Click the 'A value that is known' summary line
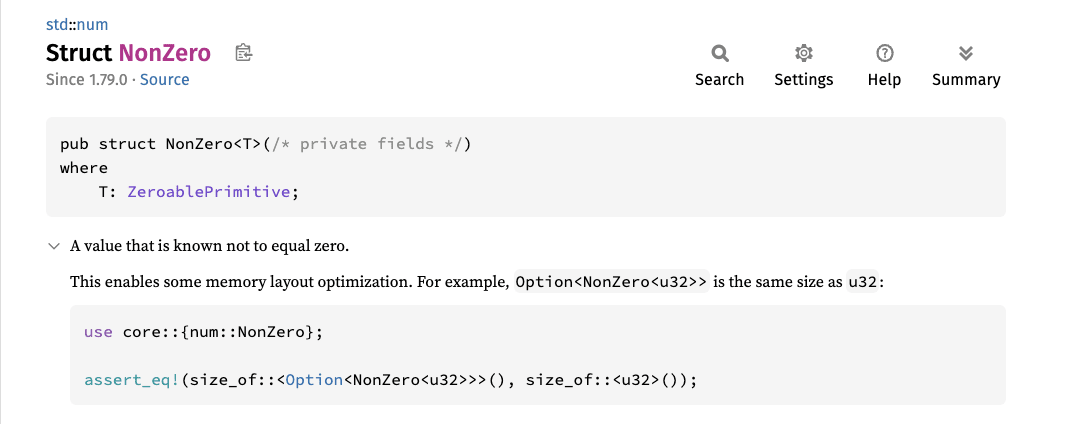 pyautogui.click(x=209, y=246)
